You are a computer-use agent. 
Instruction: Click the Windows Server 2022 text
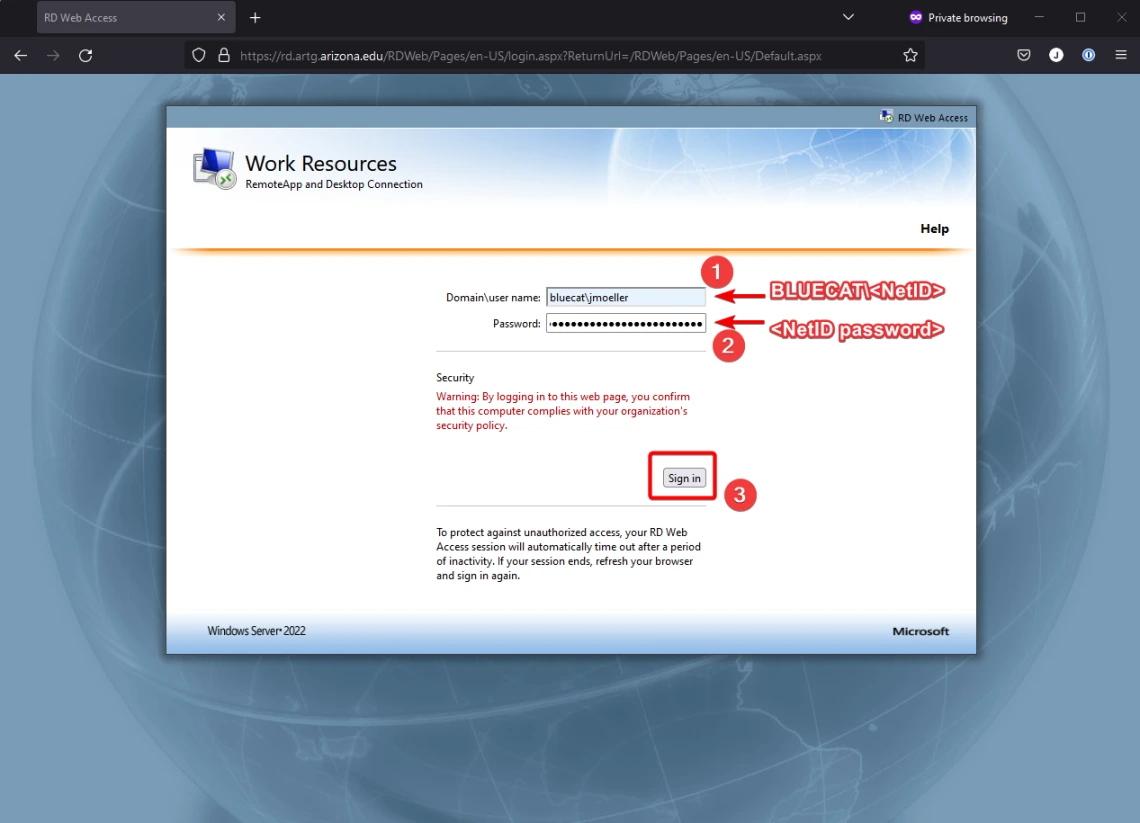[x=256, y=630]
